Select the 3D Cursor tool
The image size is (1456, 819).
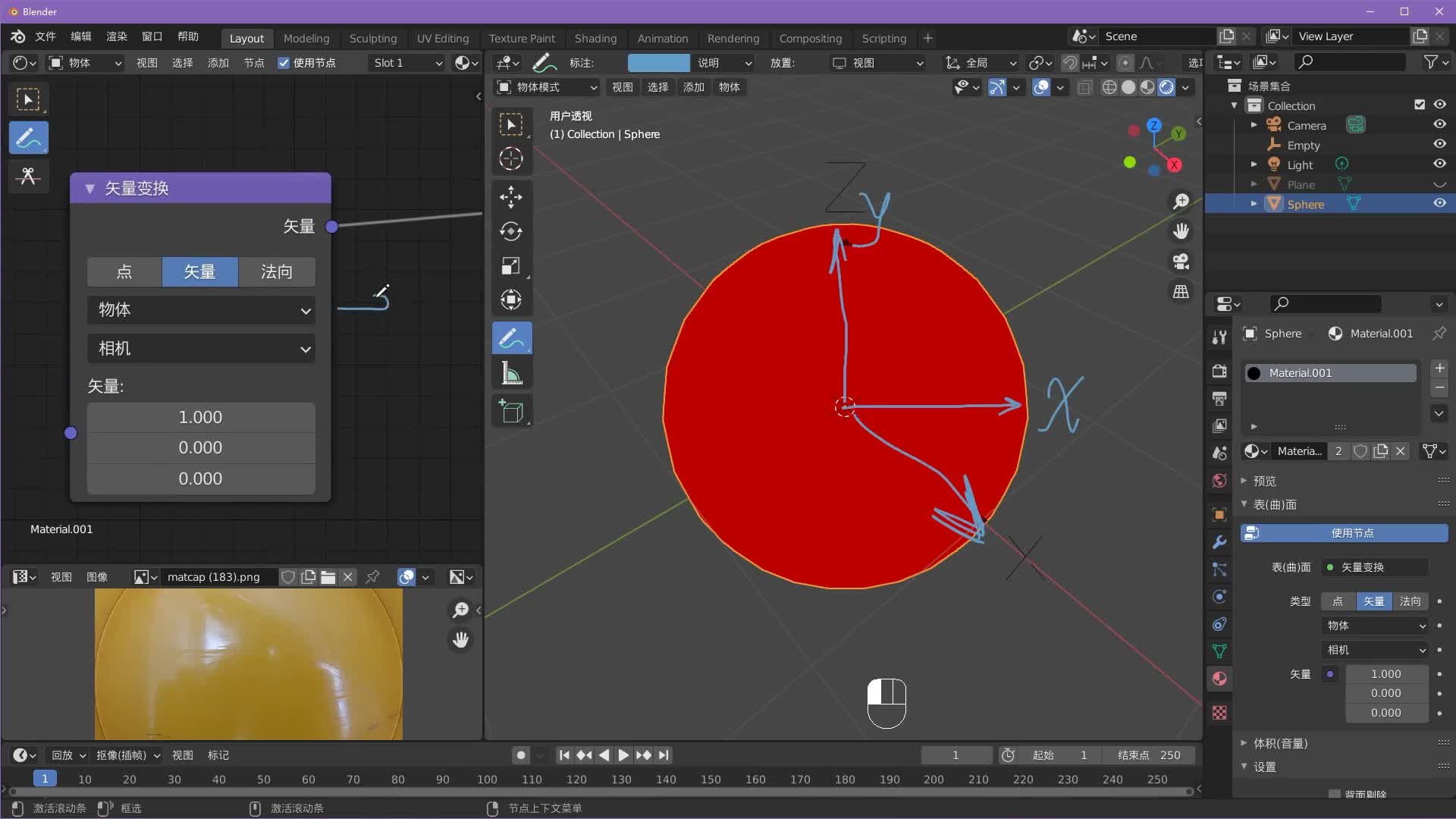510,158
